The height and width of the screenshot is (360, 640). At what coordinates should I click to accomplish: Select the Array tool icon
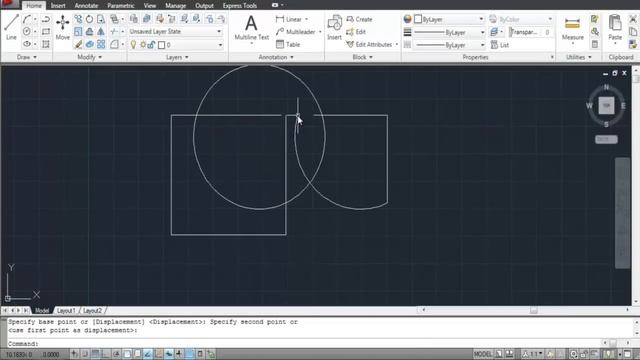tap(101, 44)
